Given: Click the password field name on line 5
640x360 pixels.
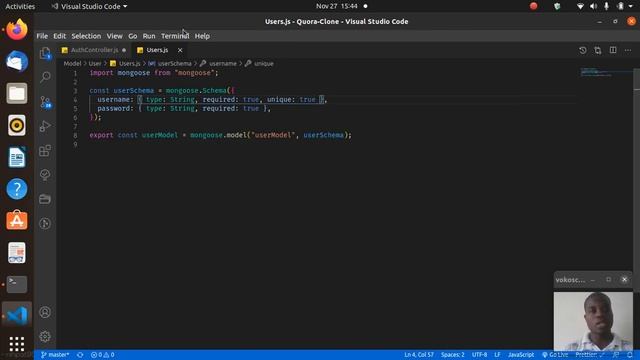Looking at the screenshot, I should (113, 109).
